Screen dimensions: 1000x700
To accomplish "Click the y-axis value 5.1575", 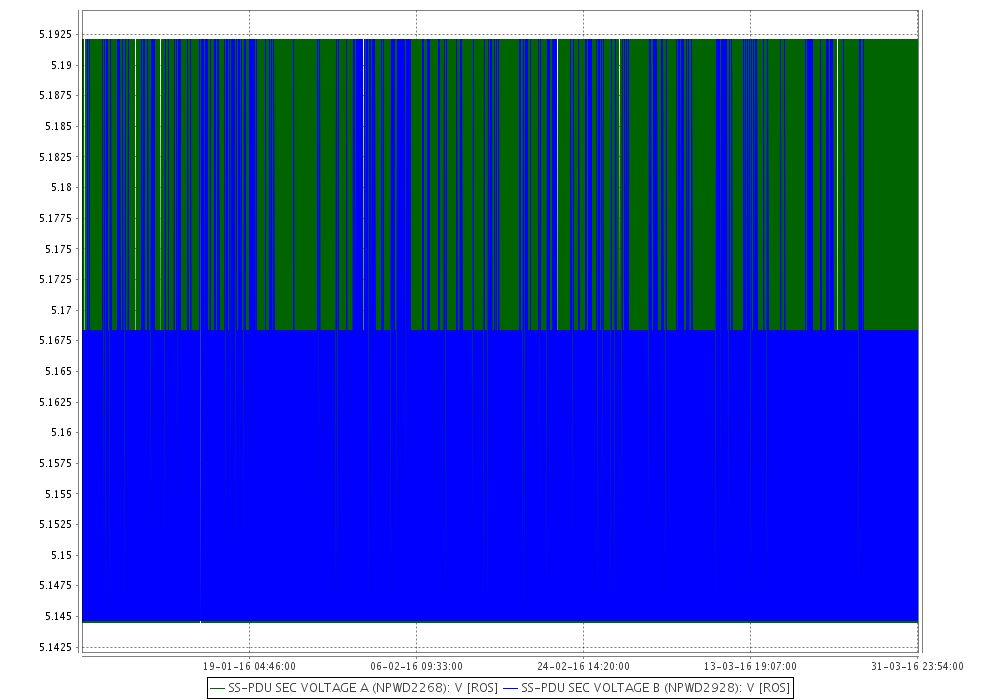I will (55, 463).
